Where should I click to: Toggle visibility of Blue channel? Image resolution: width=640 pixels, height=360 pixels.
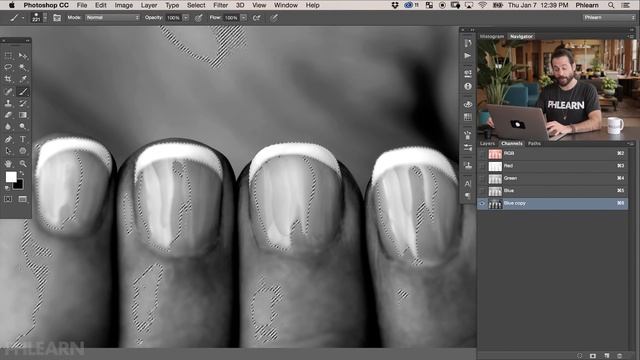tap(482, 191)
